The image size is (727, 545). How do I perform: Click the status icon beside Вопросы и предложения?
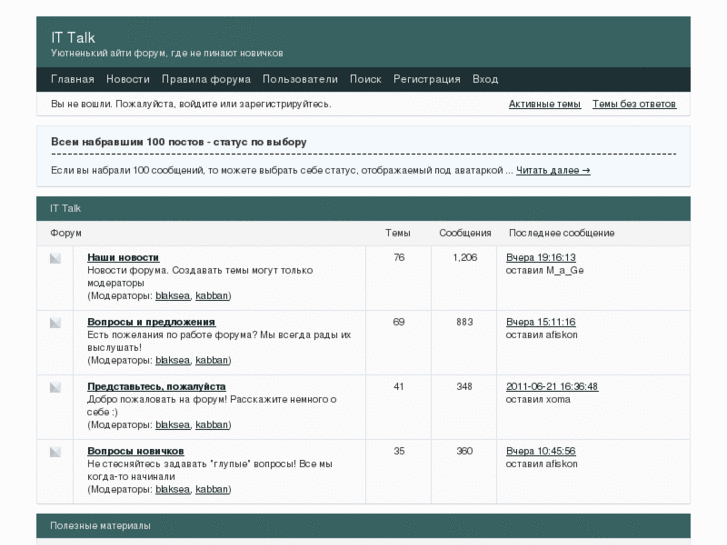(x=55, y=323)
